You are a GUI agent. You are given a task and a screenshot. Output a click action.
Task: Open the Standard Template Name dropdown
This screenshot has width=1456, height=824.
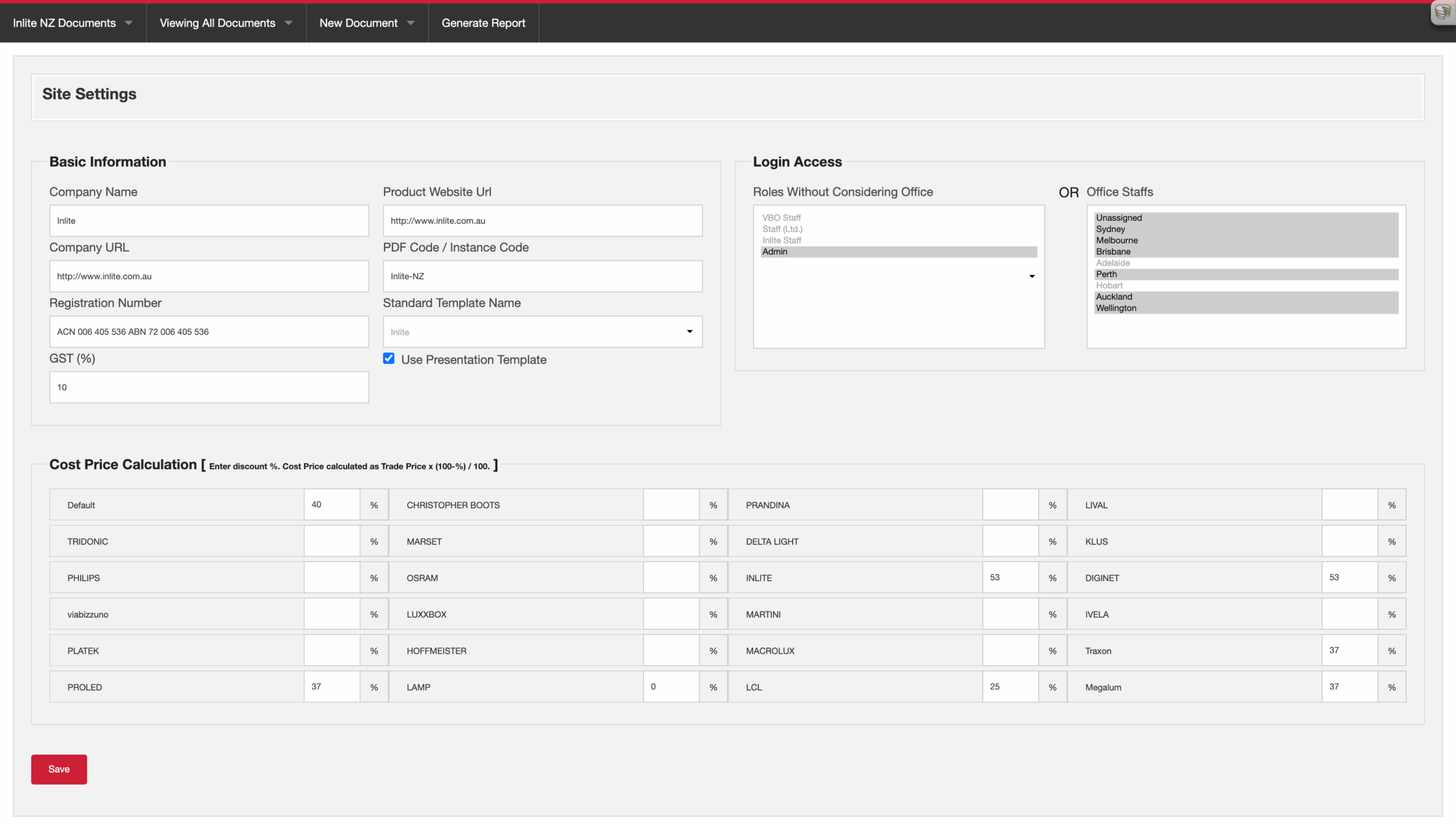tap(543, 332)
